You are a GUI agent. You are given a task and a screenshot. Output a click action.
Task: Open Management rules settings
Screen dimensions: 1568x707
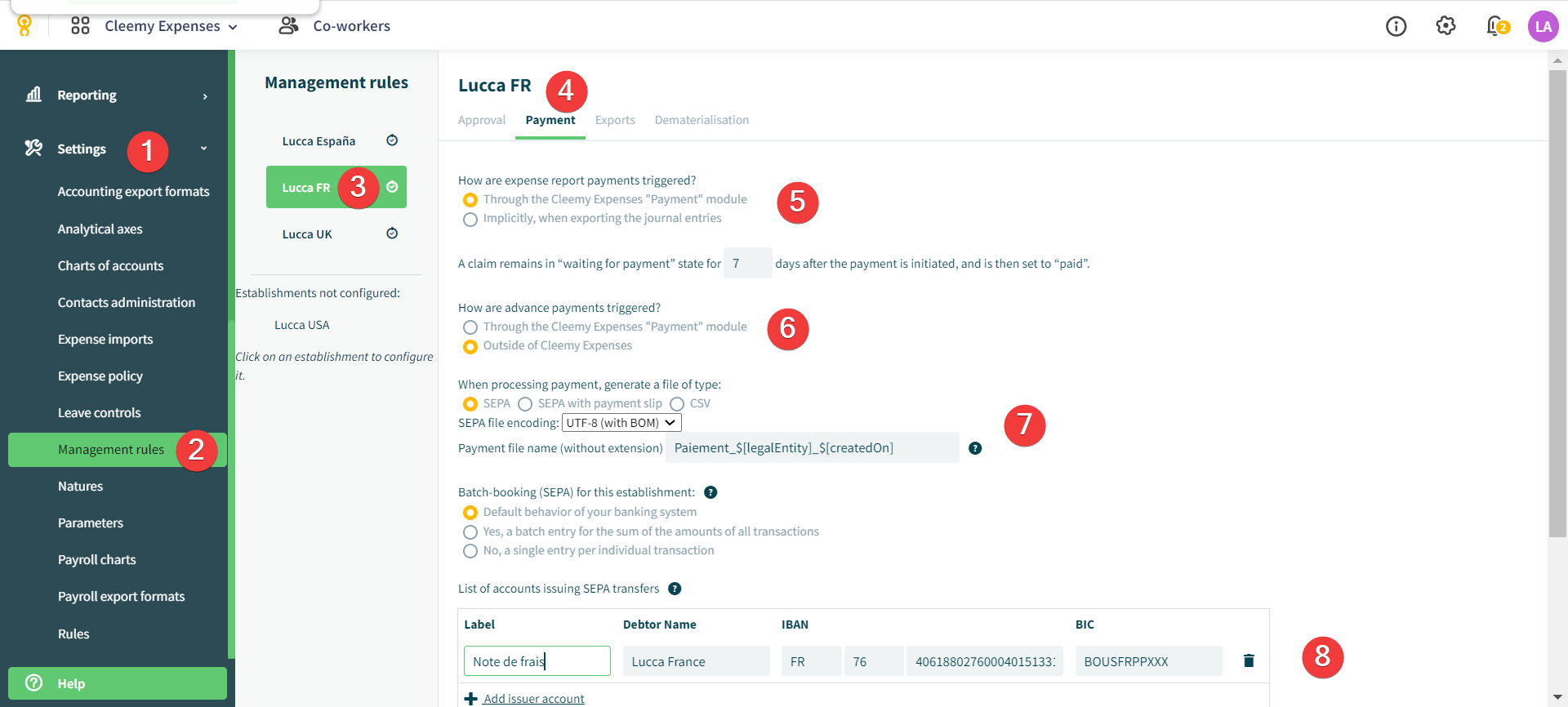coord(118,450)
